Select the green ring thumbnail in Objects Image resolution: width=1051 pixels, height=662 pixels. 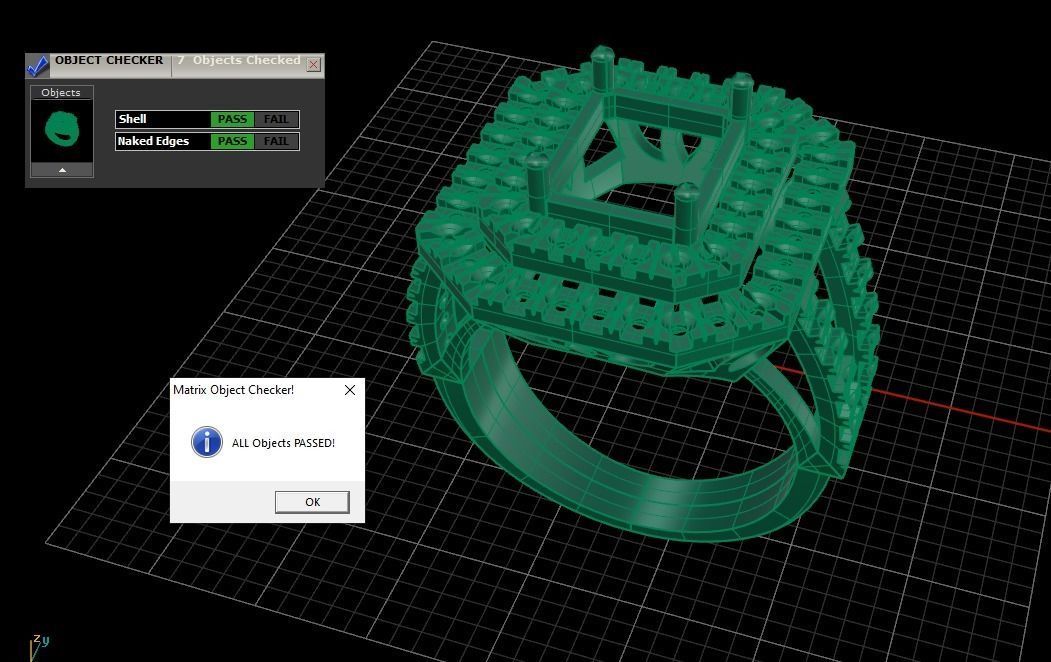pos(62,129)
